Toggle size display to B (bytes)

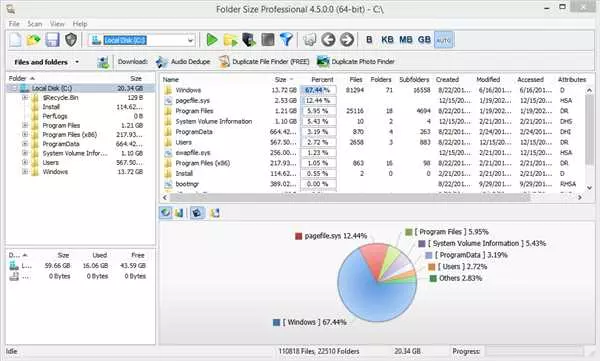pos(369,39)
